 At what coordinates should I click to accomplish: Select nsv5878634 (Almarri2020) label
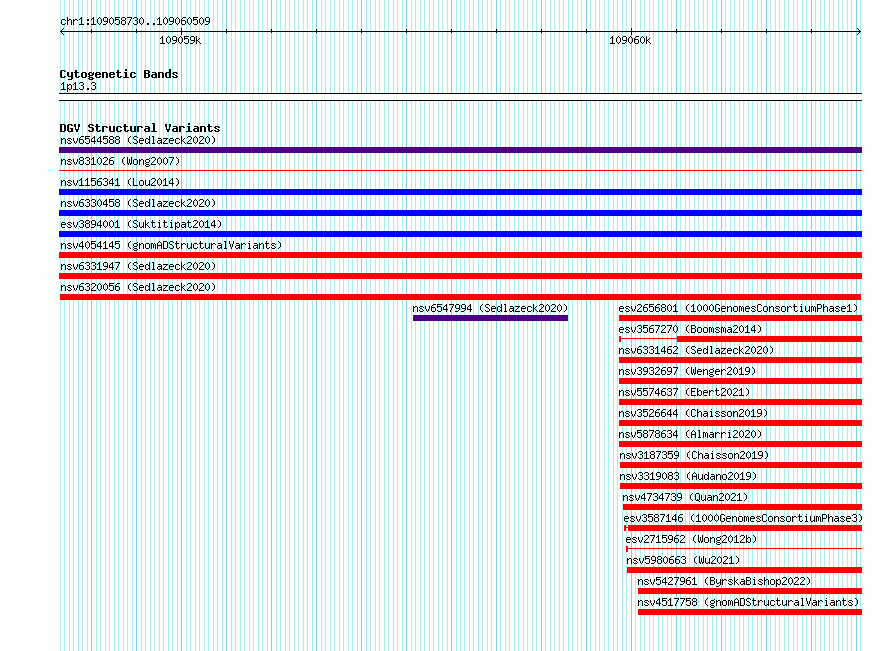click(690, 434)
